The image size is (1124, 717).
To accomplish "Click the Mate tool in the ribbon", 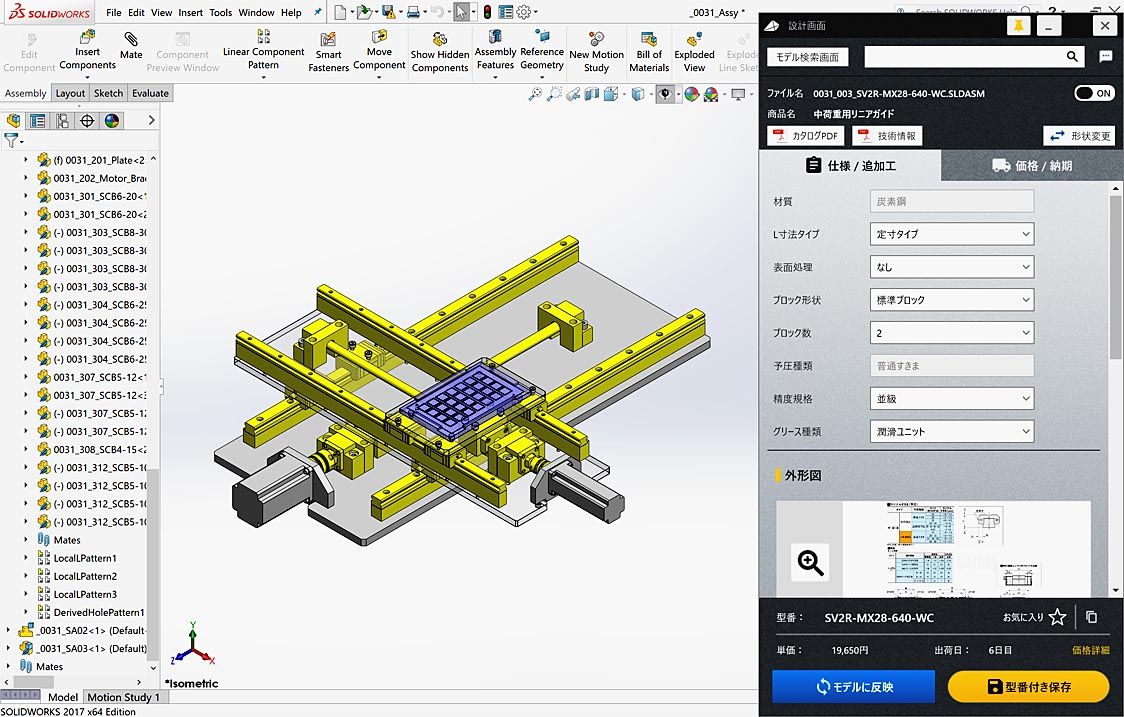I will point(131,46).
